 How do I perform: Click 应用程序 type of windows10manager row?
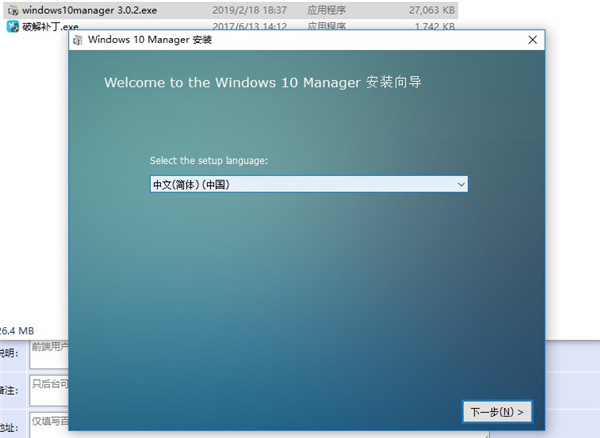pos(326,10)
